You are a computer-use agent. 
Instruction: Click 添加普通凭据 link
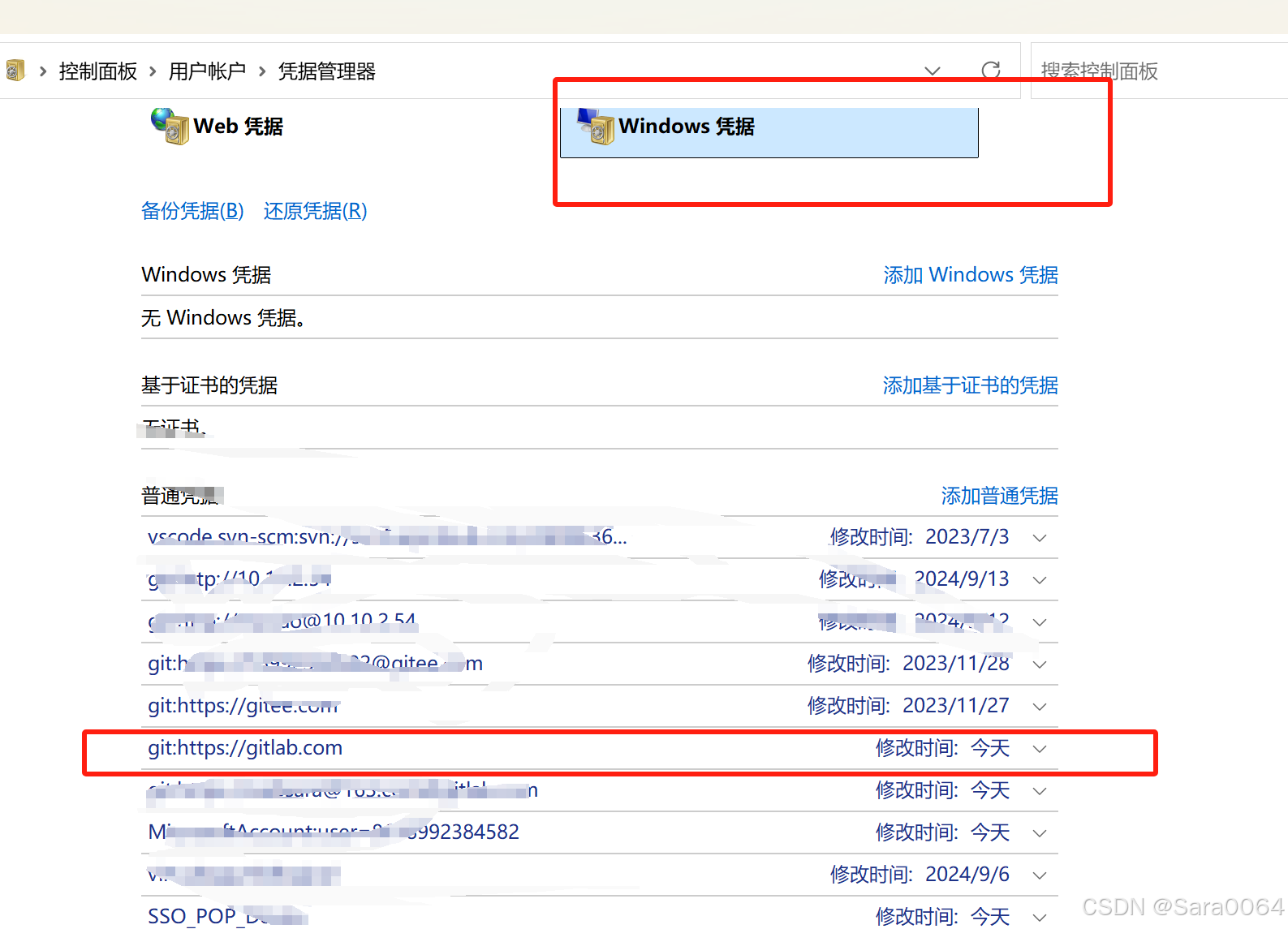click(x=1000, y=496)
